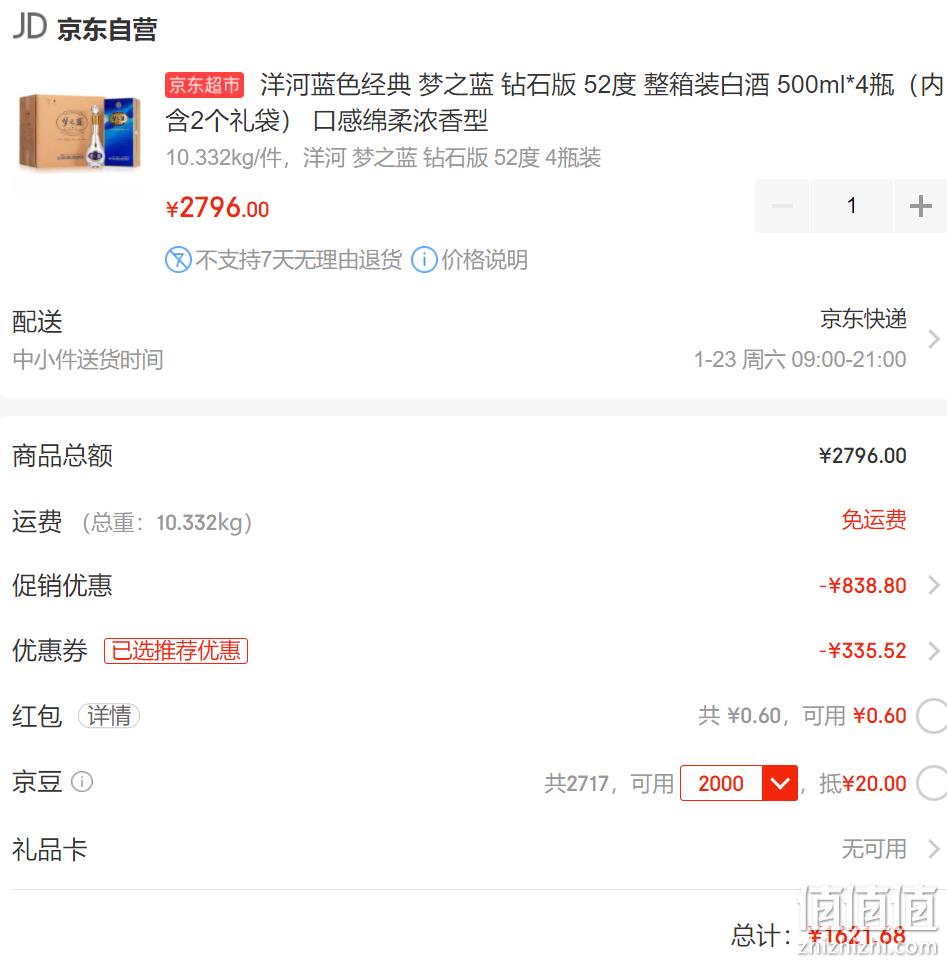947x964 pixels.
Task: Open the 价格说明 info icon
Action: pyautogui.click(x=424, y=259)
